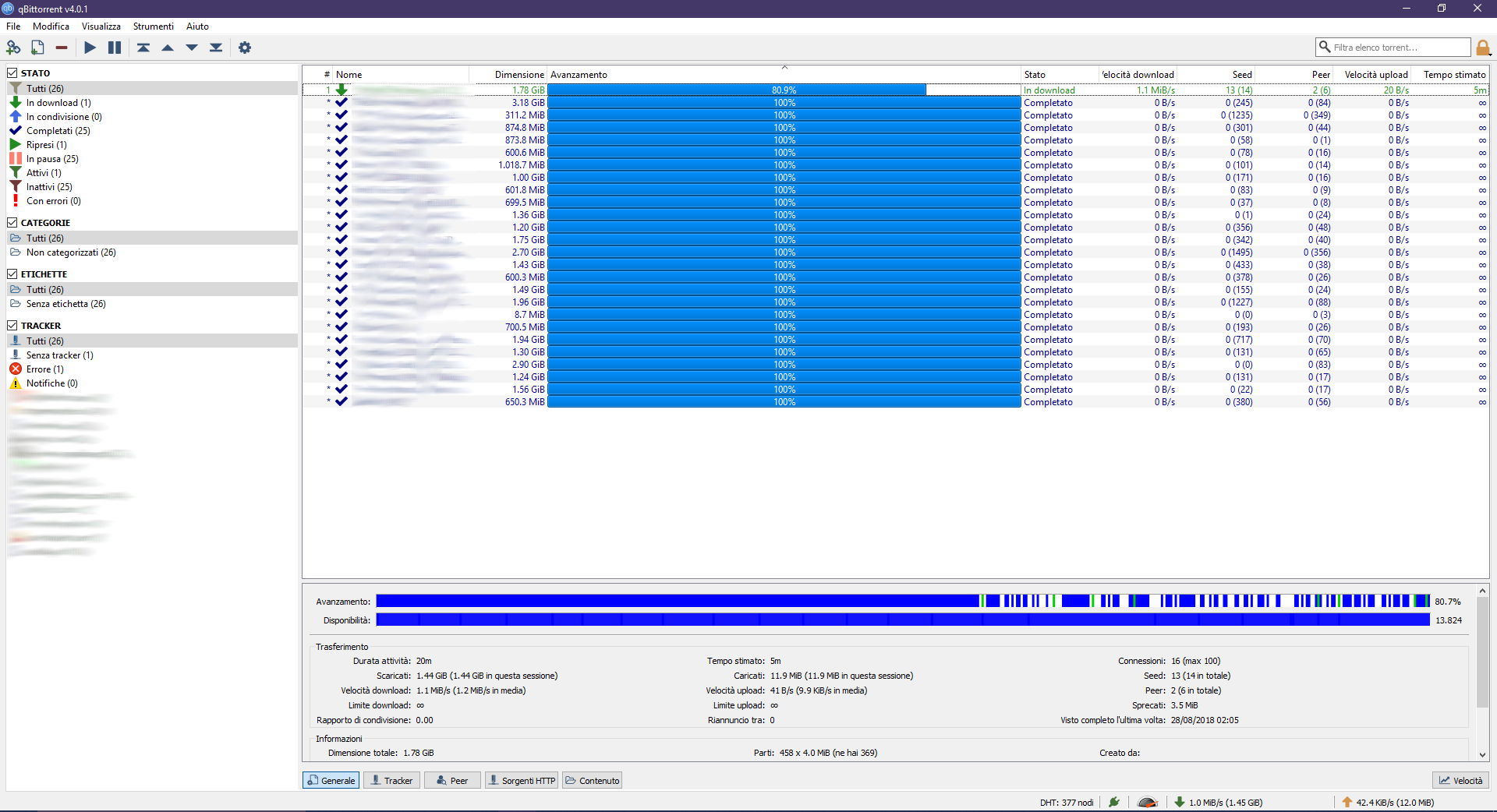Select Errore tracker filter
The height and width of the screenshot is (812, 1497).
(44, 369)
